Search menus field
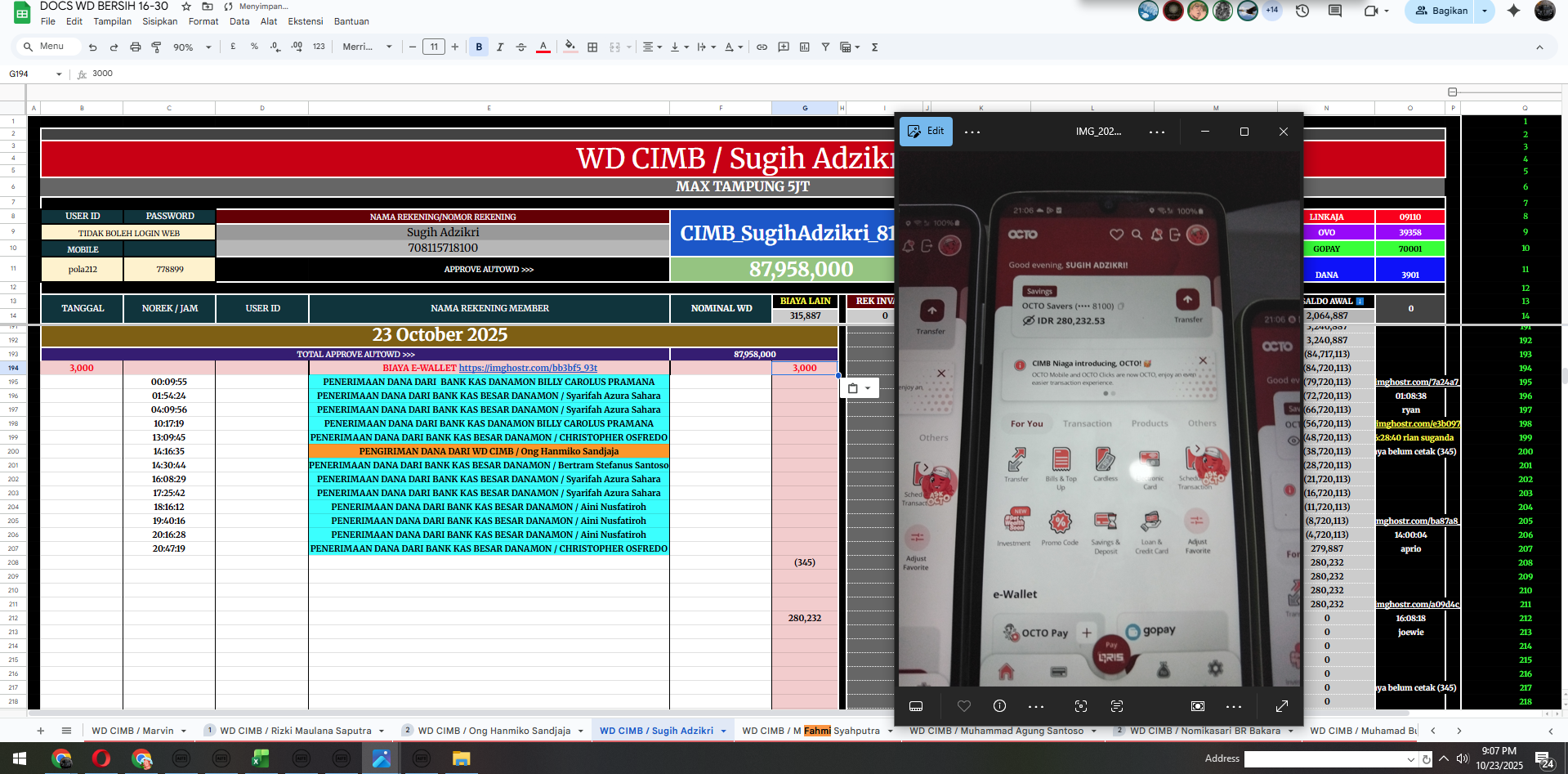This screenshot has width=1568, height=774. click(49, 47)
